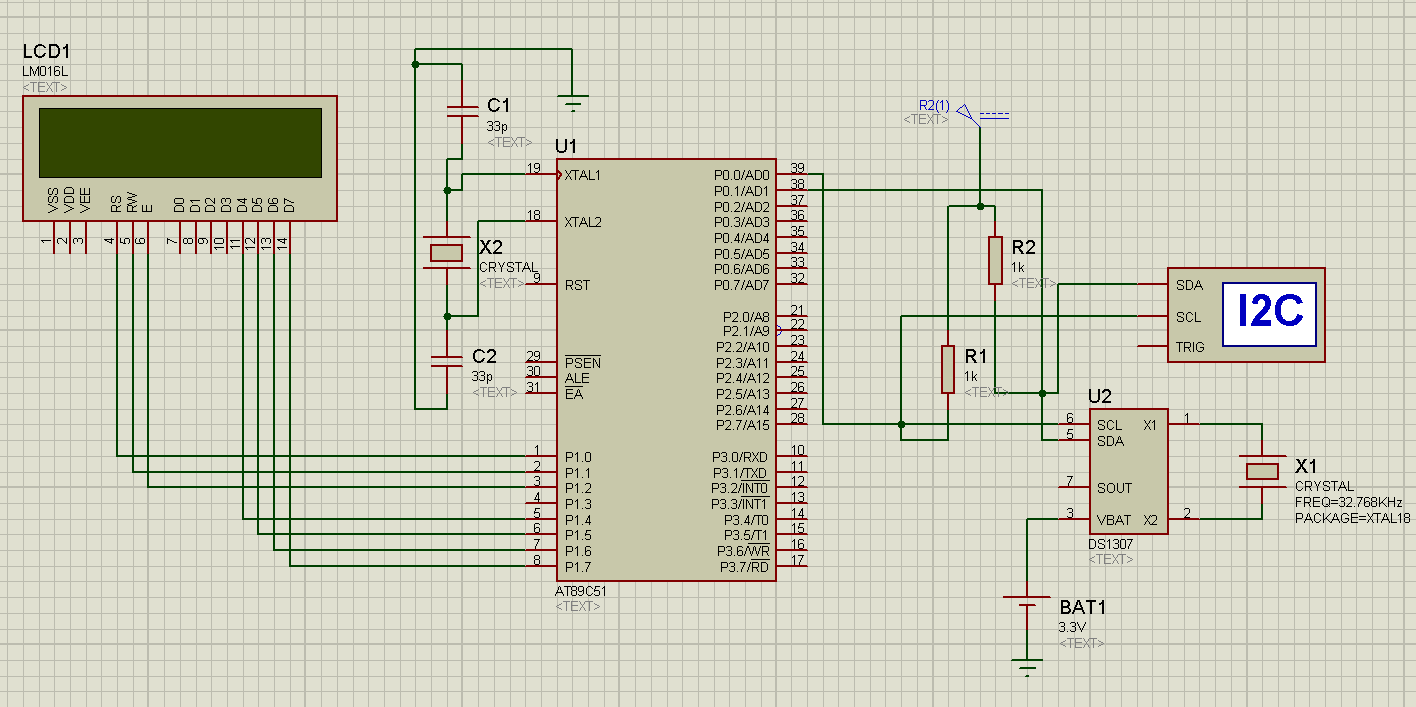The image size is (1416, 707).
Task: Click the power rail node above R2
Action: click(981, 207)
